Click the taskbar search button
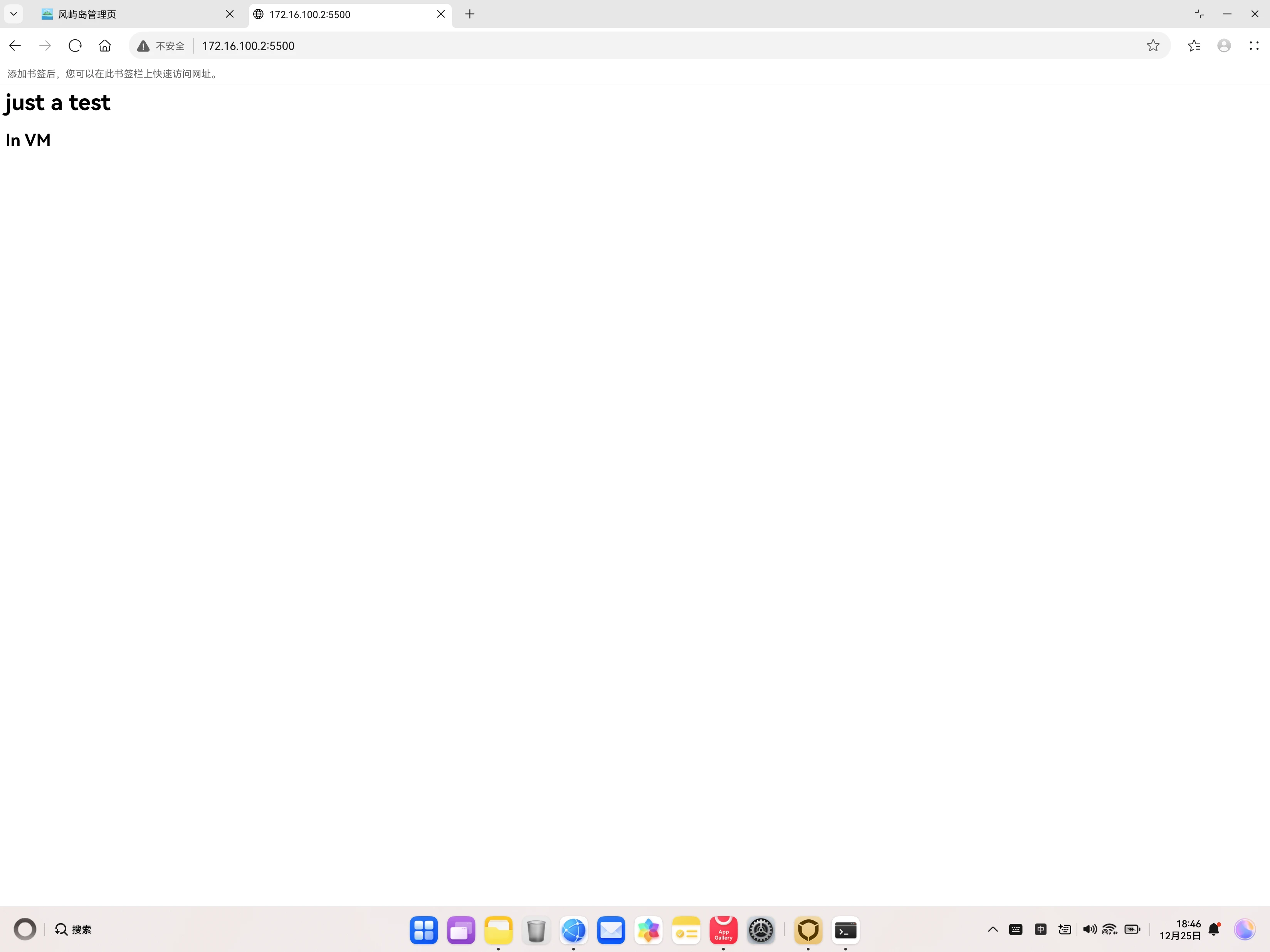This screenshot has height=952, width=1270. pos(74,930)
